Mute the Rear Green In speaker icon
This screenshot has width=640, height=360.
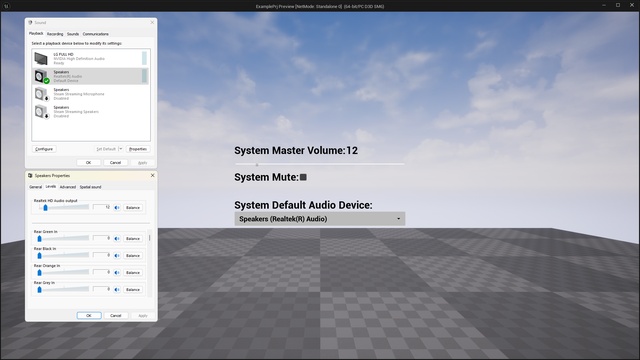pyautogui.click(x=117, y=238)
